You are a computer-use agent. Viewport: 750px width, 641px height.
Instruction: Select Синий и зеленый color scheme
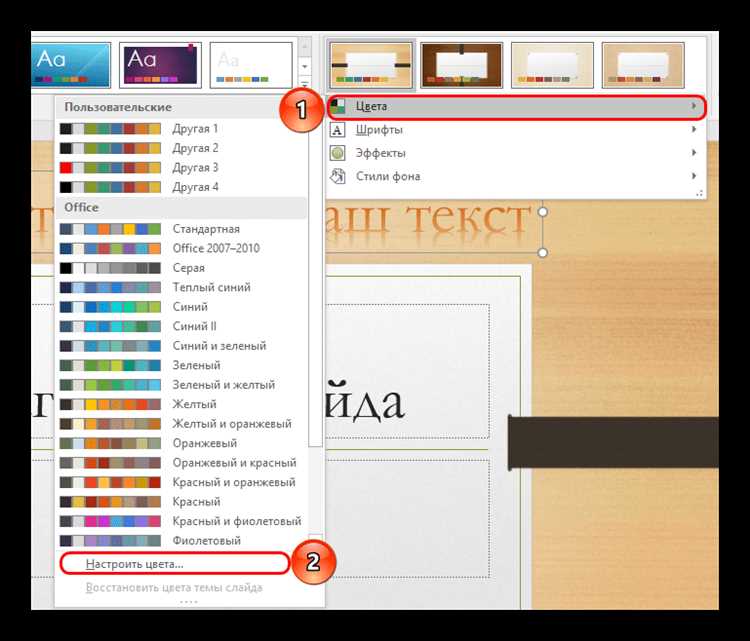click(x=182, y=346)
